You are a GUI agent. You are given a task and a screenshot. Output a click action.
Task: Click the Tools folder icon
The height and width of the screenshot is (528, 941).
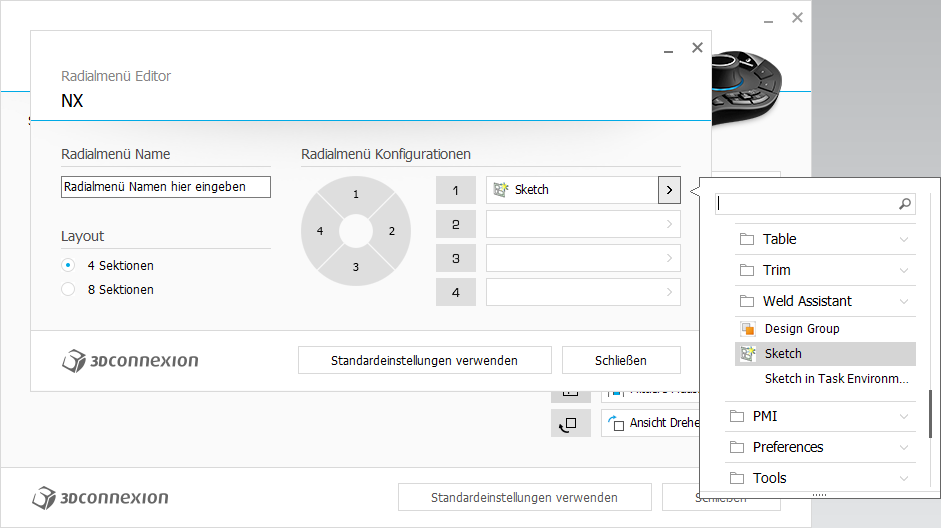click(x=737, y=478)
